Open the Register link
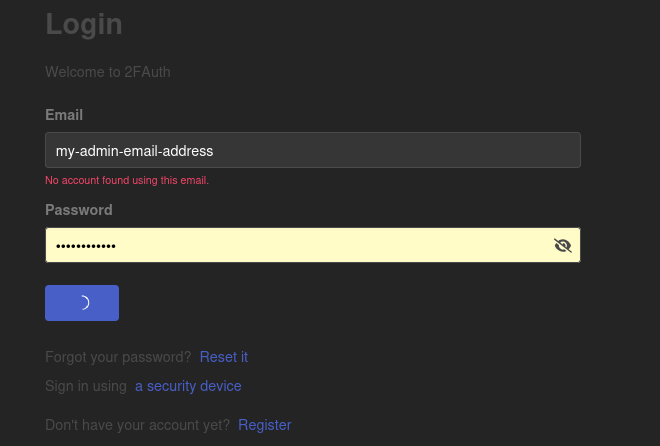 pyautogui.click(x=265, y=425)
